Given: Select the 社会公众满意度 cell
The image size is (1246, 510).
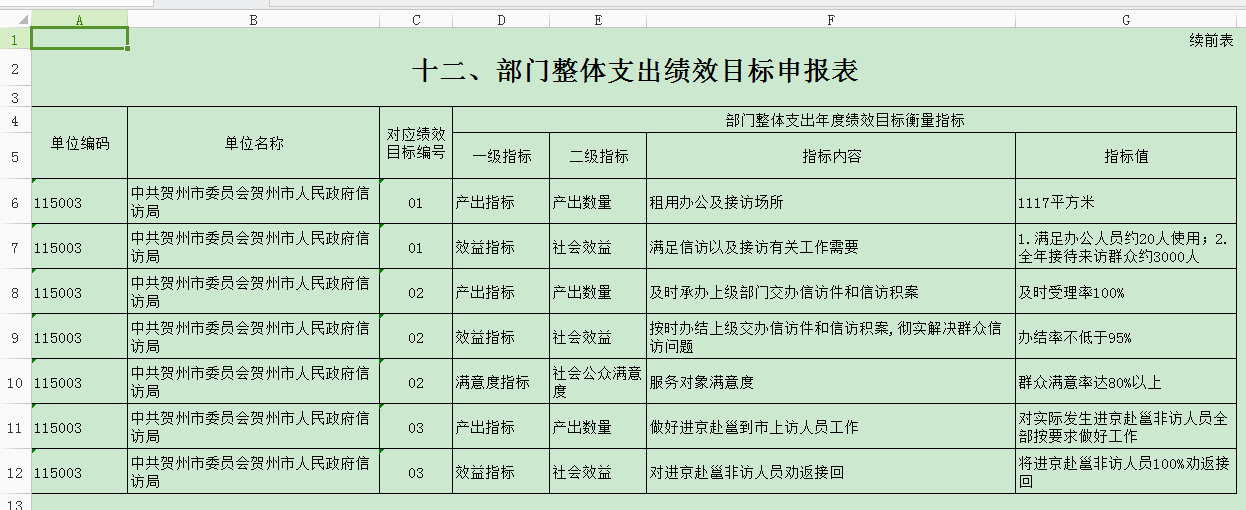Looking at the screenshot, I should point(598,382).
